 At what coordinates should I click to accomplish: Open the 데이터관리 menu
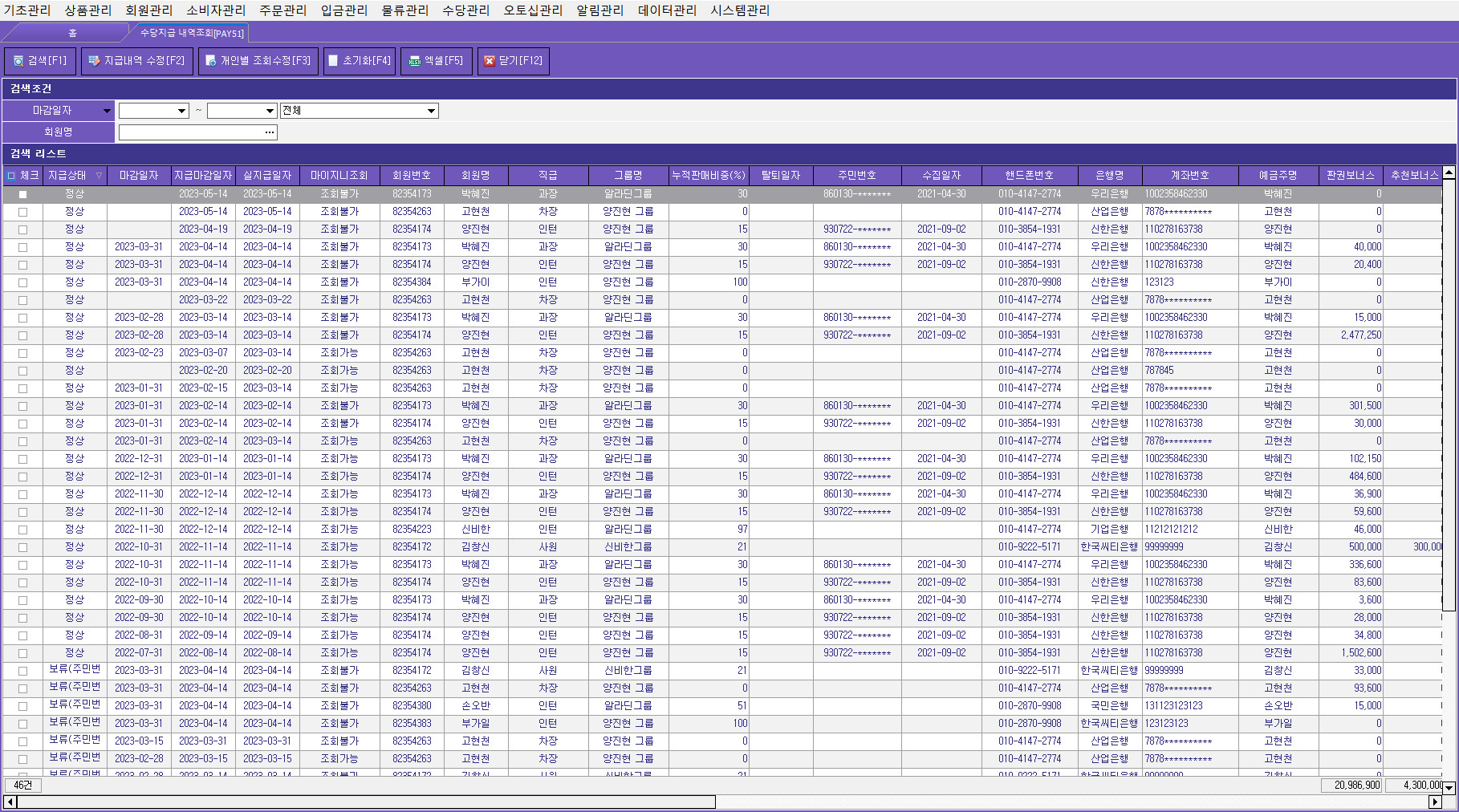coord(667,10)
